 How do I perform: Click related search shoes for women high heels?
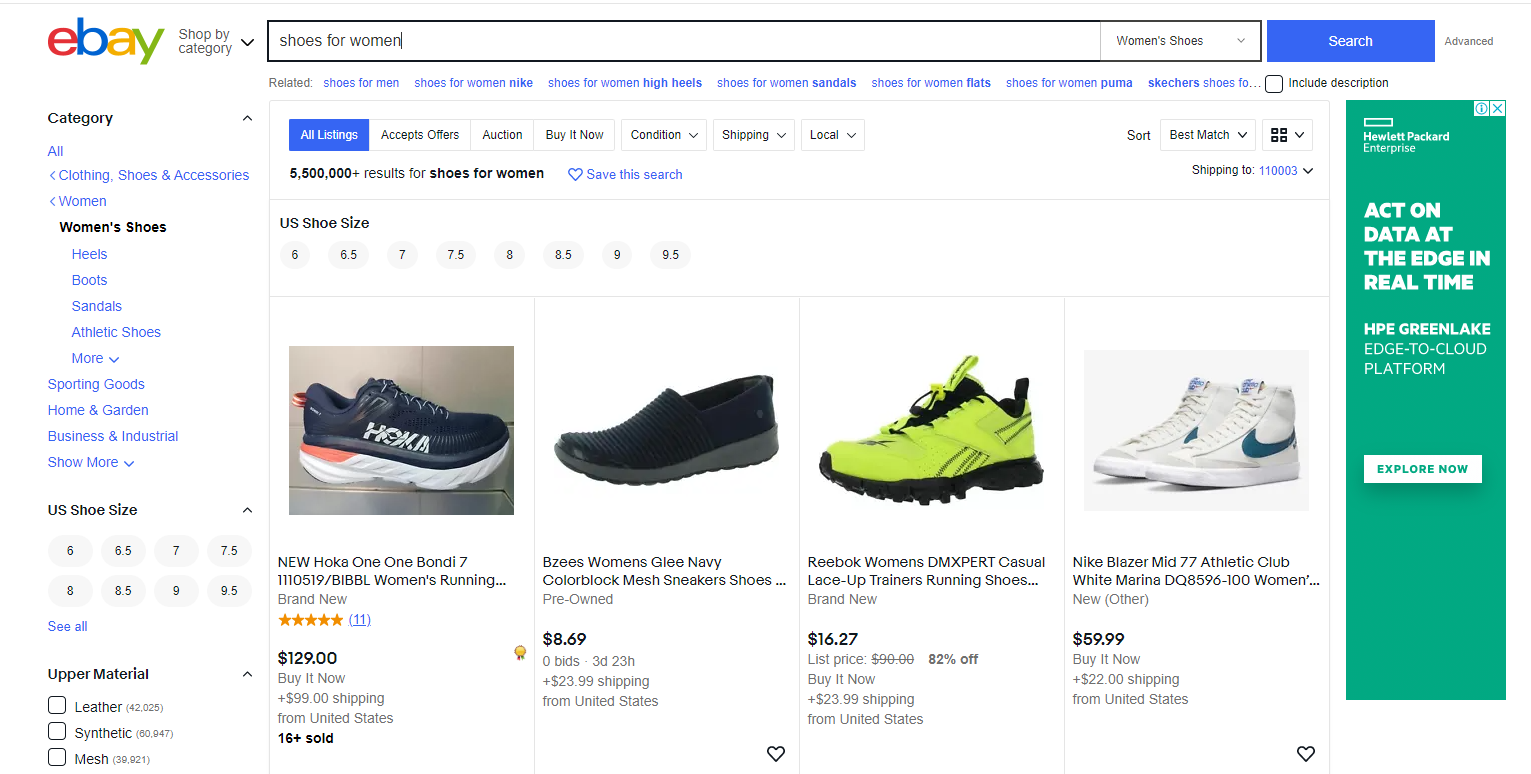625,83
